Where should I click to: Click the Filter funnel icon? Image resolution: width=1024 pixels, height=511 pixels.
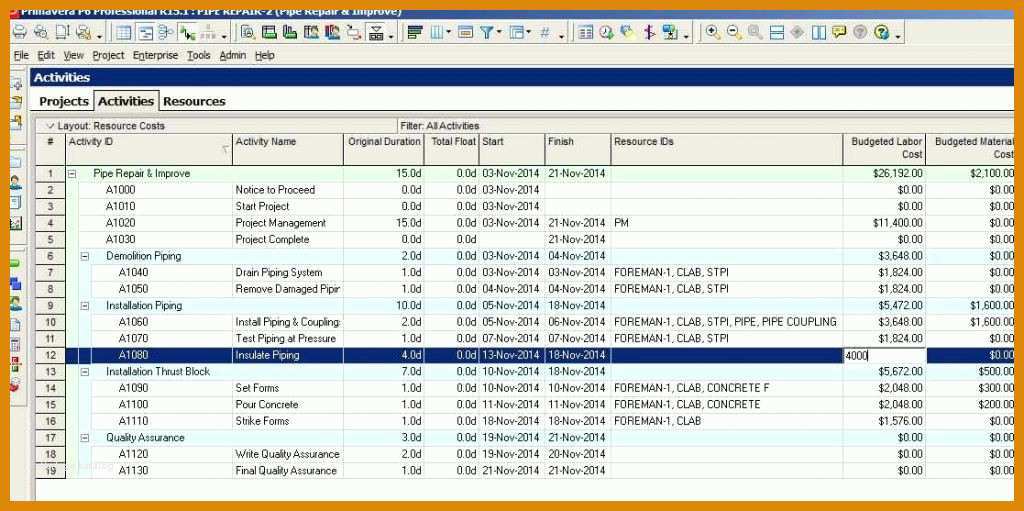(487, 32)
